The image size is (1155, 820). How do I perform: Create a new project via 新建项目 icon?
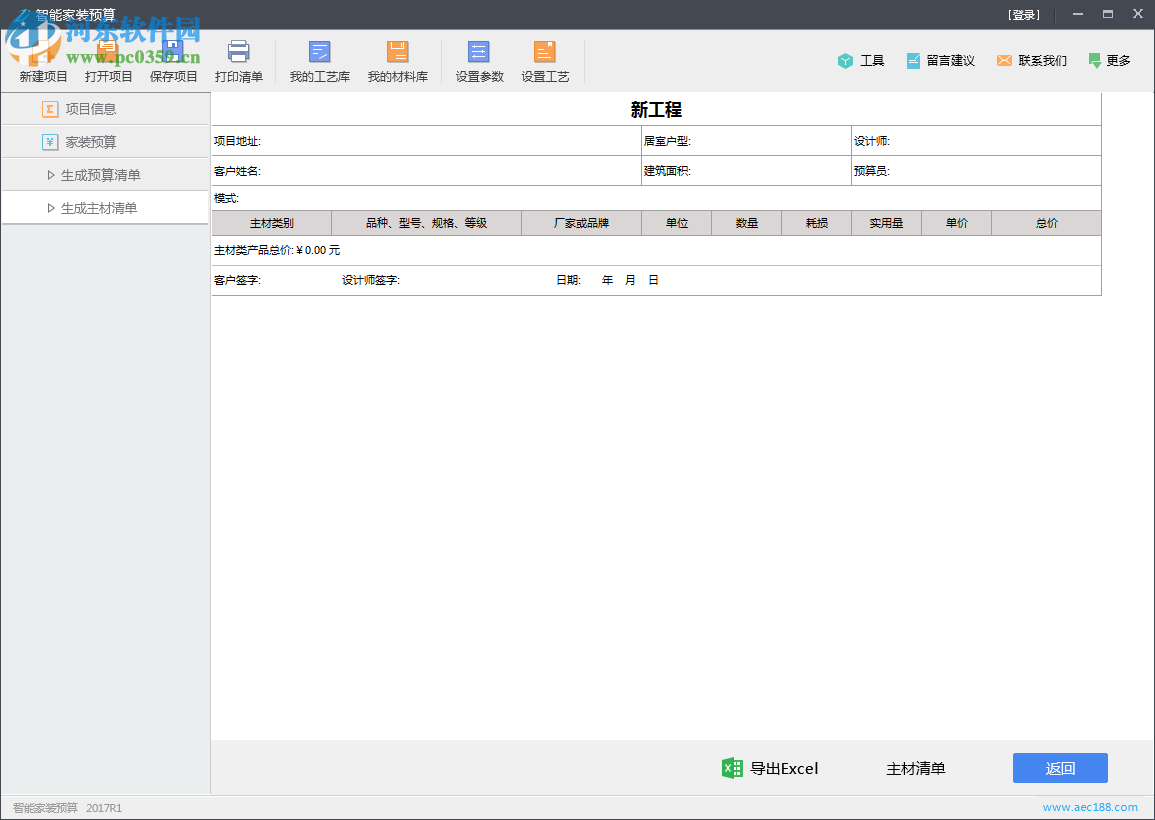43,60
